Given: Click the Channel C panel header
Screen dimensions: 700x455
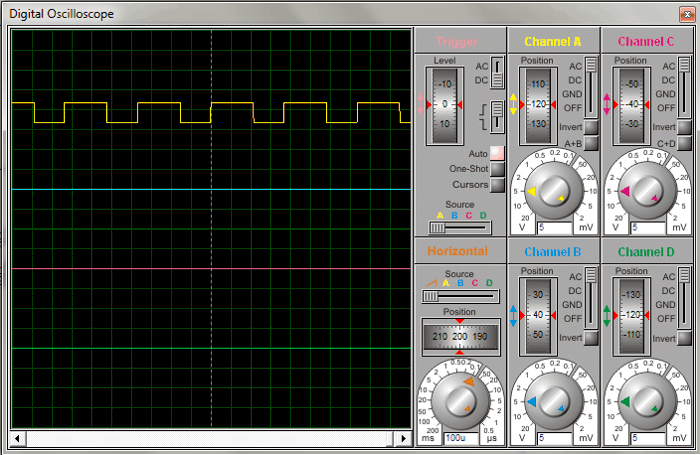Looking at the screenshot, I should click(646, 41).
